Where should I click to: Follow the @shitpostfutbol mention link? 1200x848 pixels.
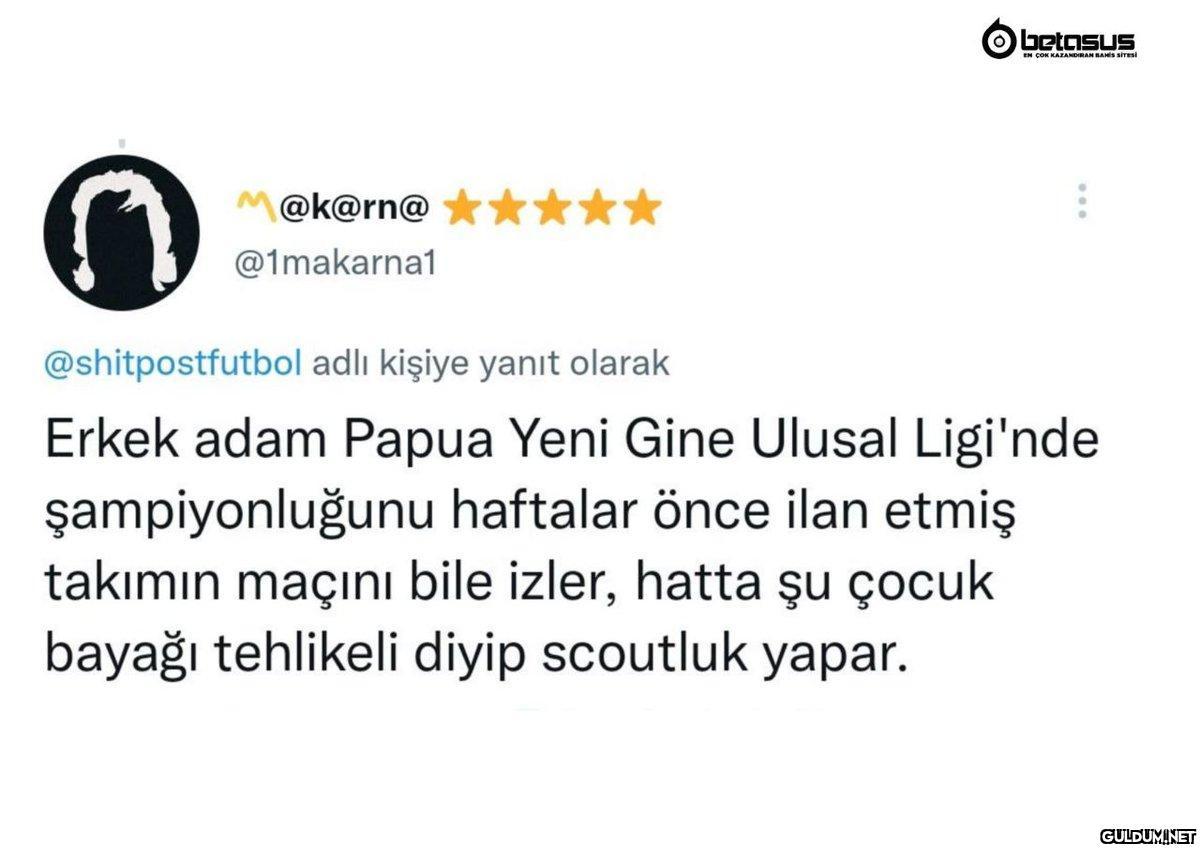173,365
